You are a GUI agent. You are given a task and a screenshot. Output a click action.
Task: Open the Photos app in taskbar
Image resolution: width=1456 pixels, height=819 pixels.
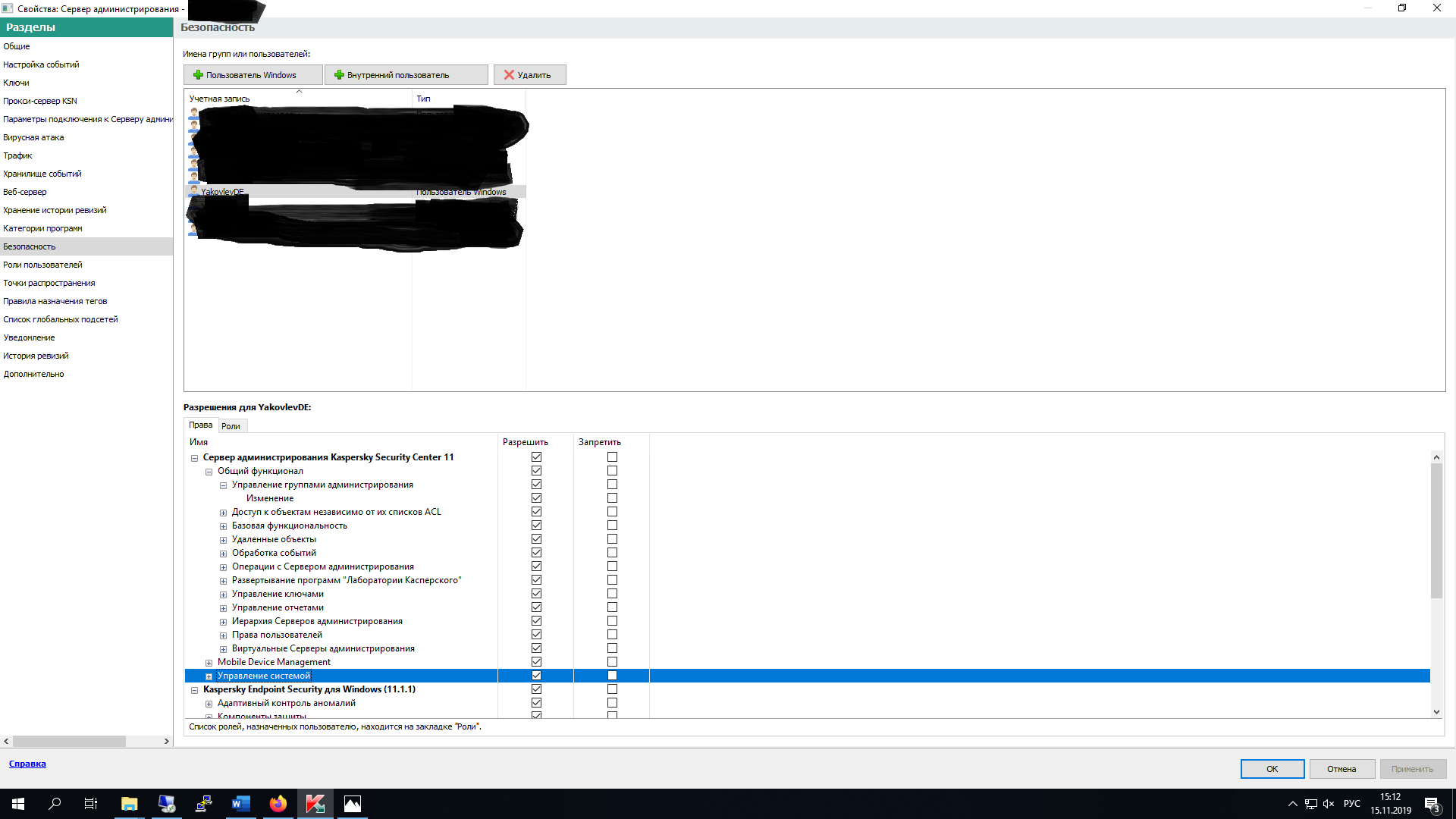(x=352, y=804)
